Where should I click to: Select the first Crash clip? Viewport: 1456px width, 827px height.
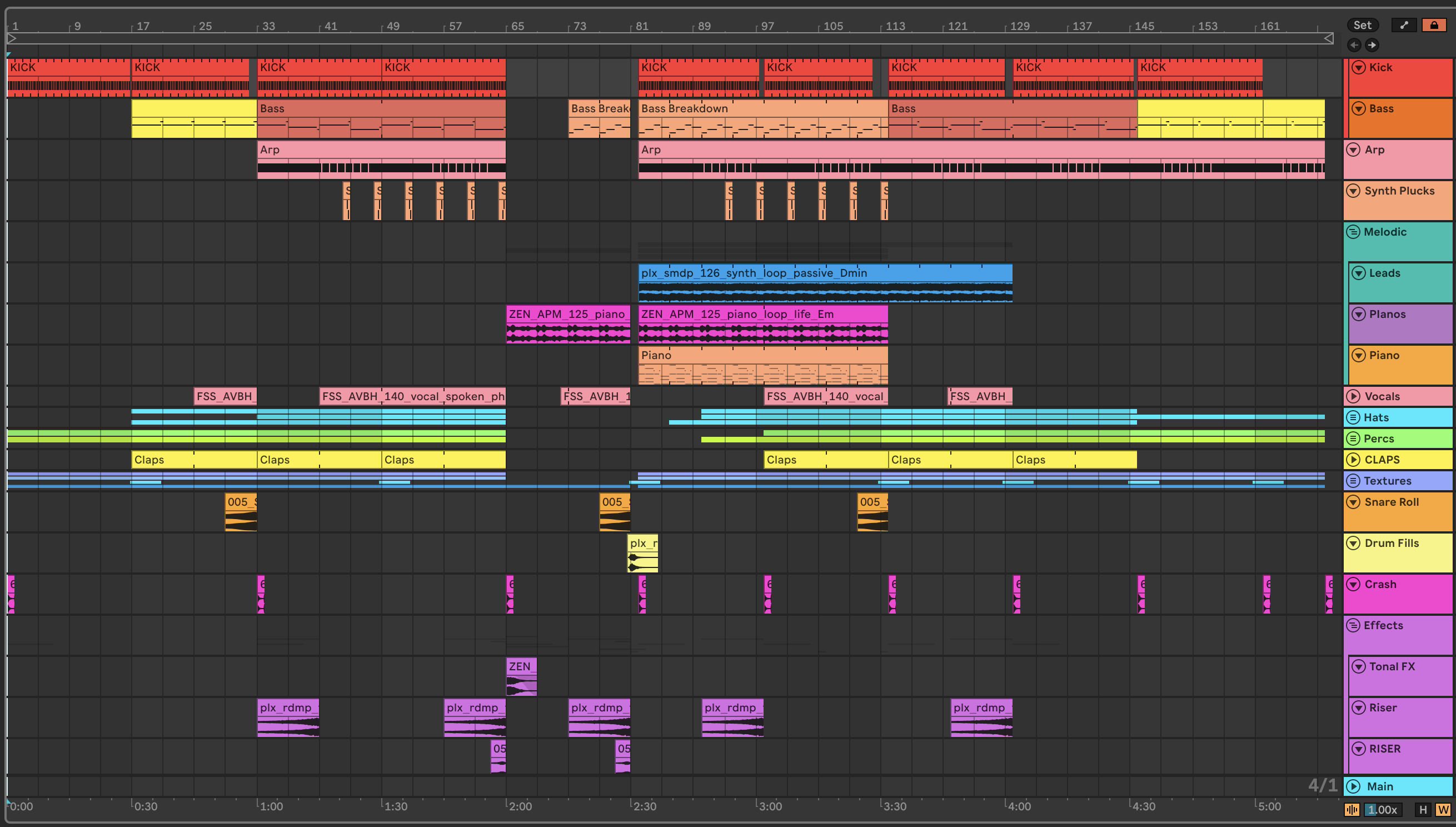click(x=11, y=594)
